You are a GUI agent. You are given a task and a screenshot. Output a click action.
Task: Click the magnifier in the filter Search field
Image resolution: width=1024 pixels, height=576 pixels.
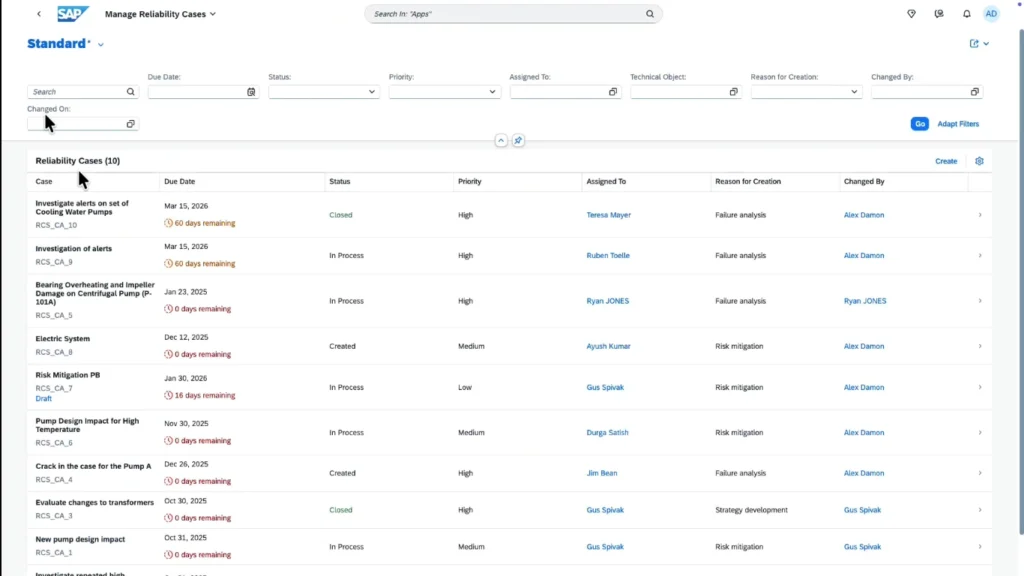pos(131,92)
